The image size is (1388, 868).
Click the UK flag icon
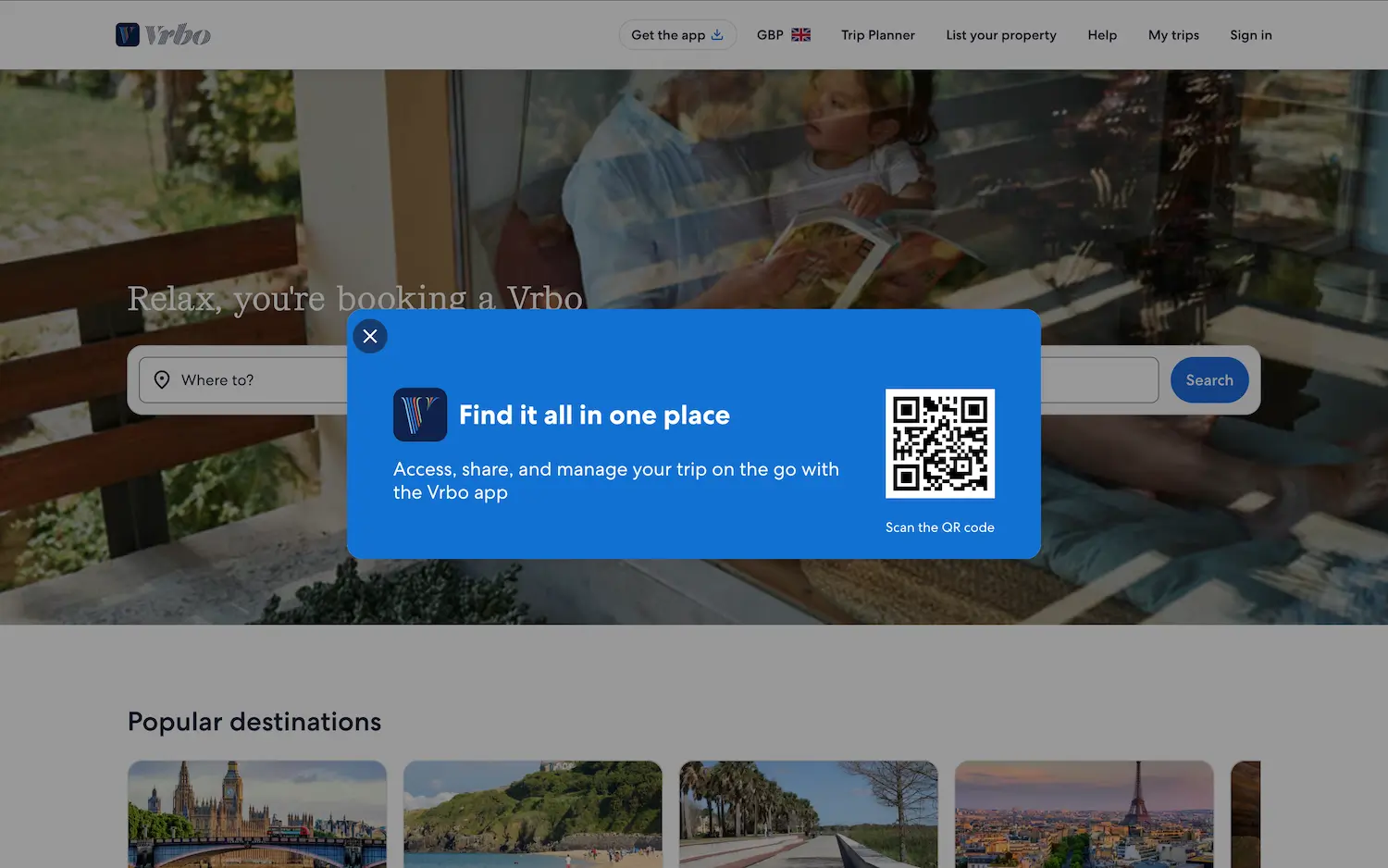(x=801, y=35)
